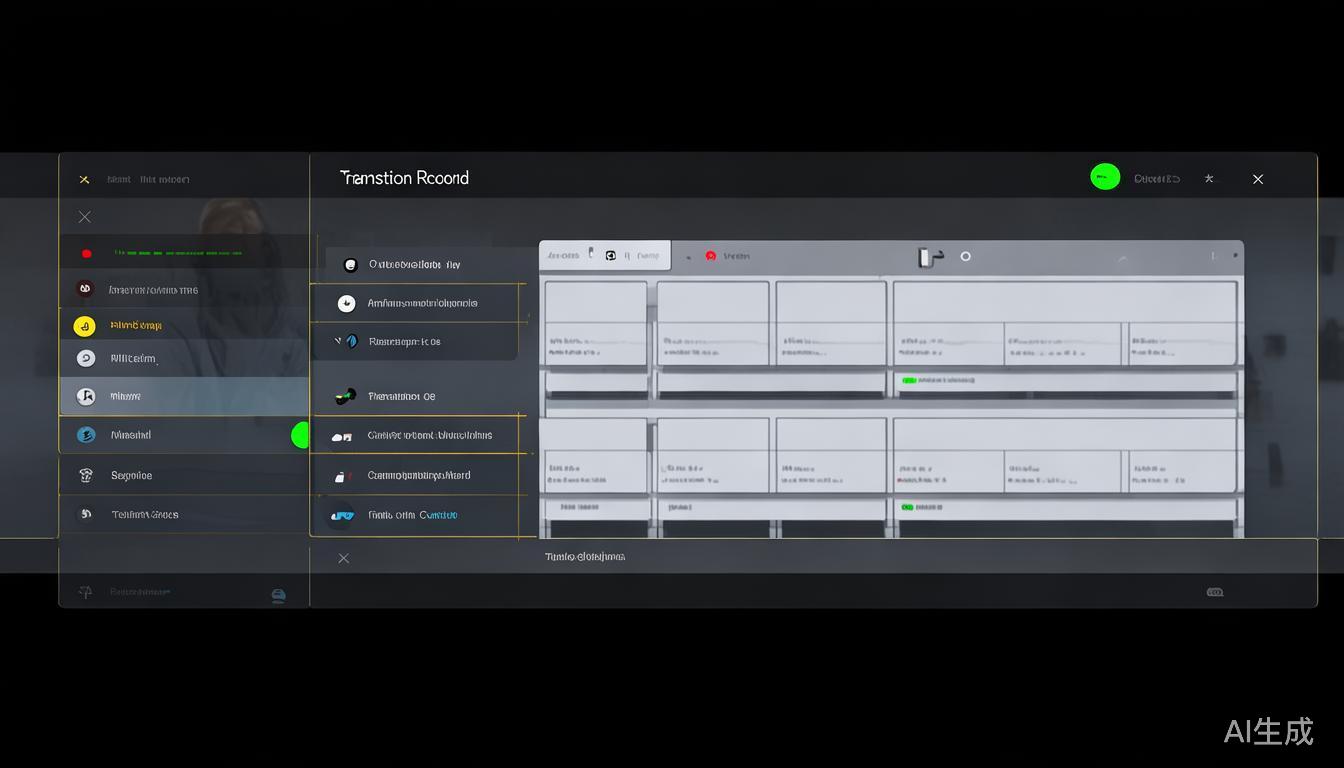The width and height of the screenshot is (1344, 768).
Task: Select the small hollow circle radio in inner toolbar
Action: [966, 257]
